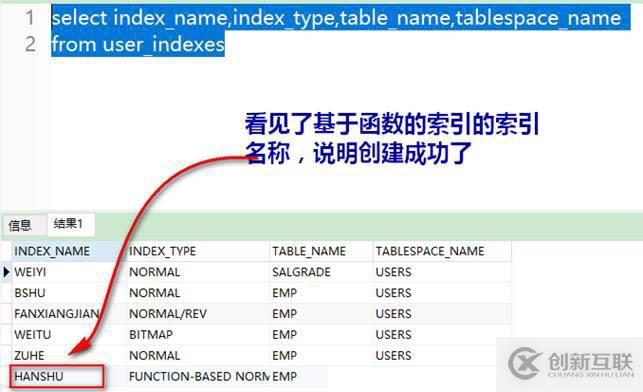643x392 pixels.
Task: Click the EMP cell in BSHU row
Action: (321, 293)
